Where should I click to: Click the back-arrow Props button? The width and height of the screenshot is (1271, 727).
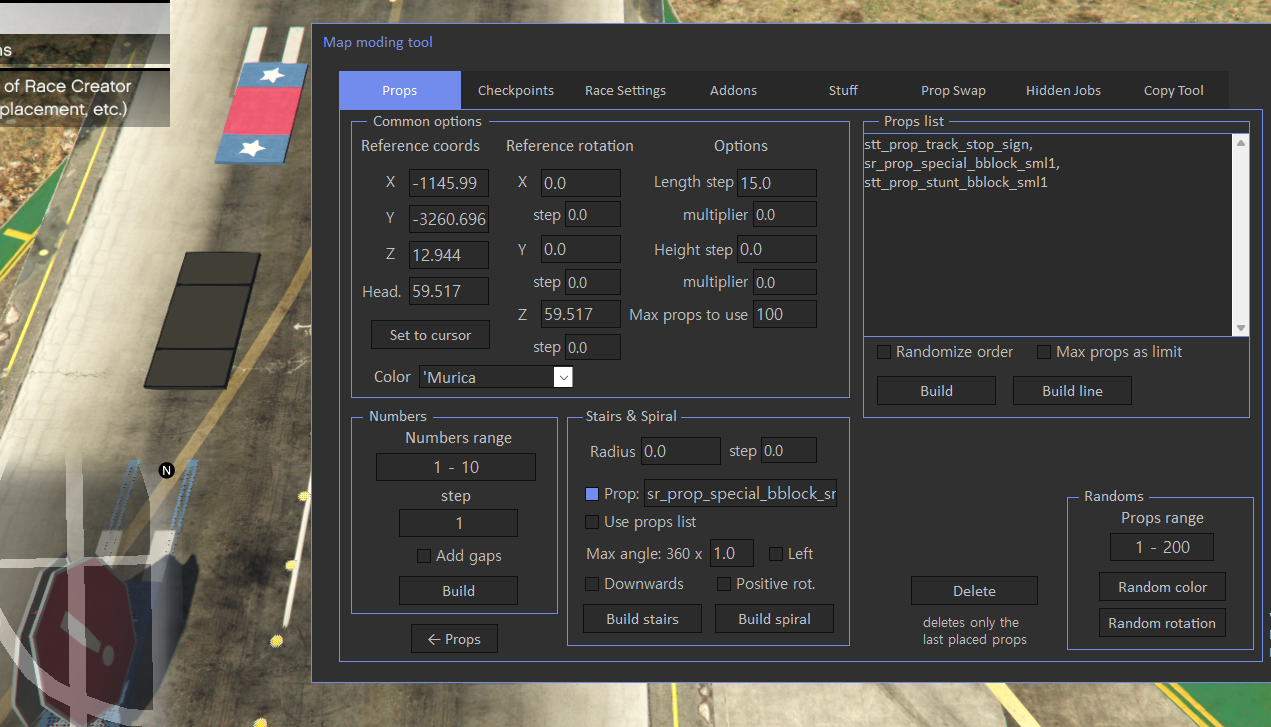pos(454,639)
